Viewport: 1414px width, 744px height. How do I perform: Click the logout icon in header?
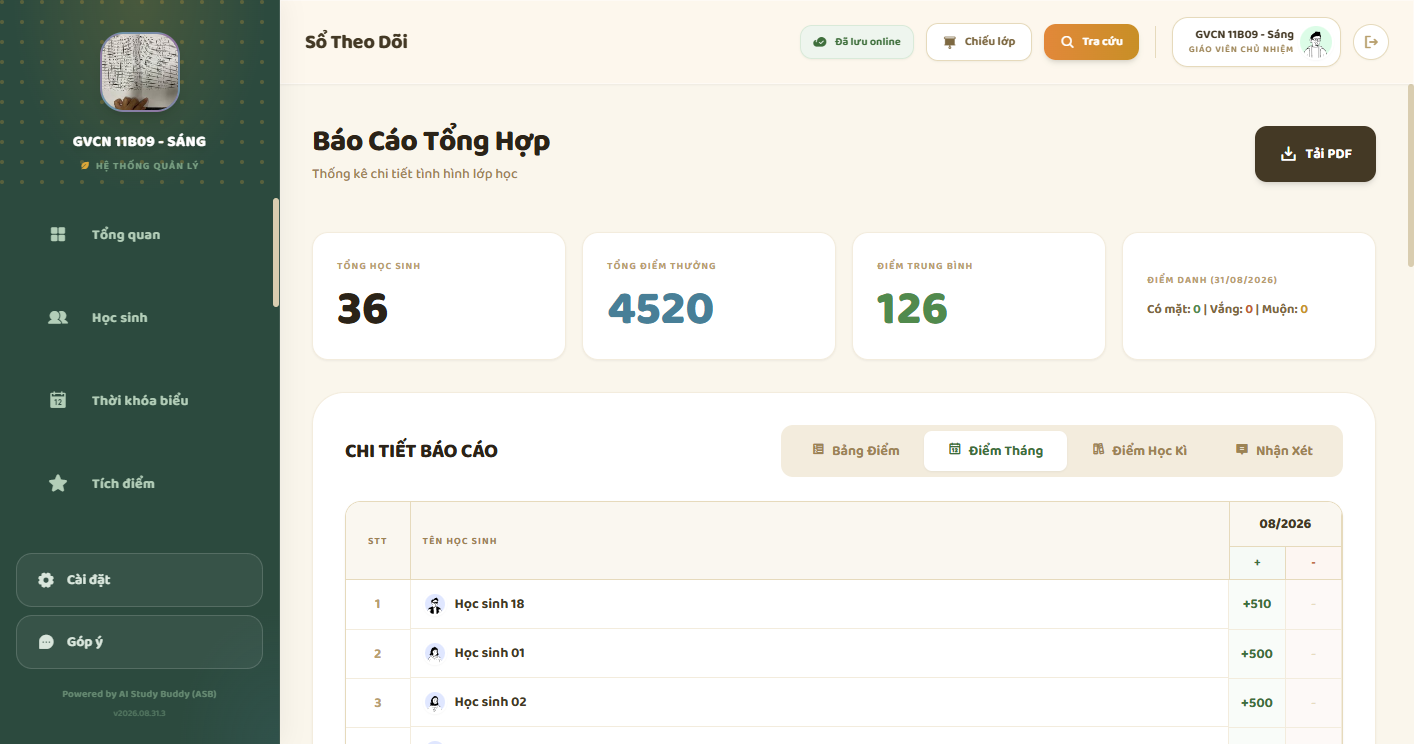(1371, 42)
